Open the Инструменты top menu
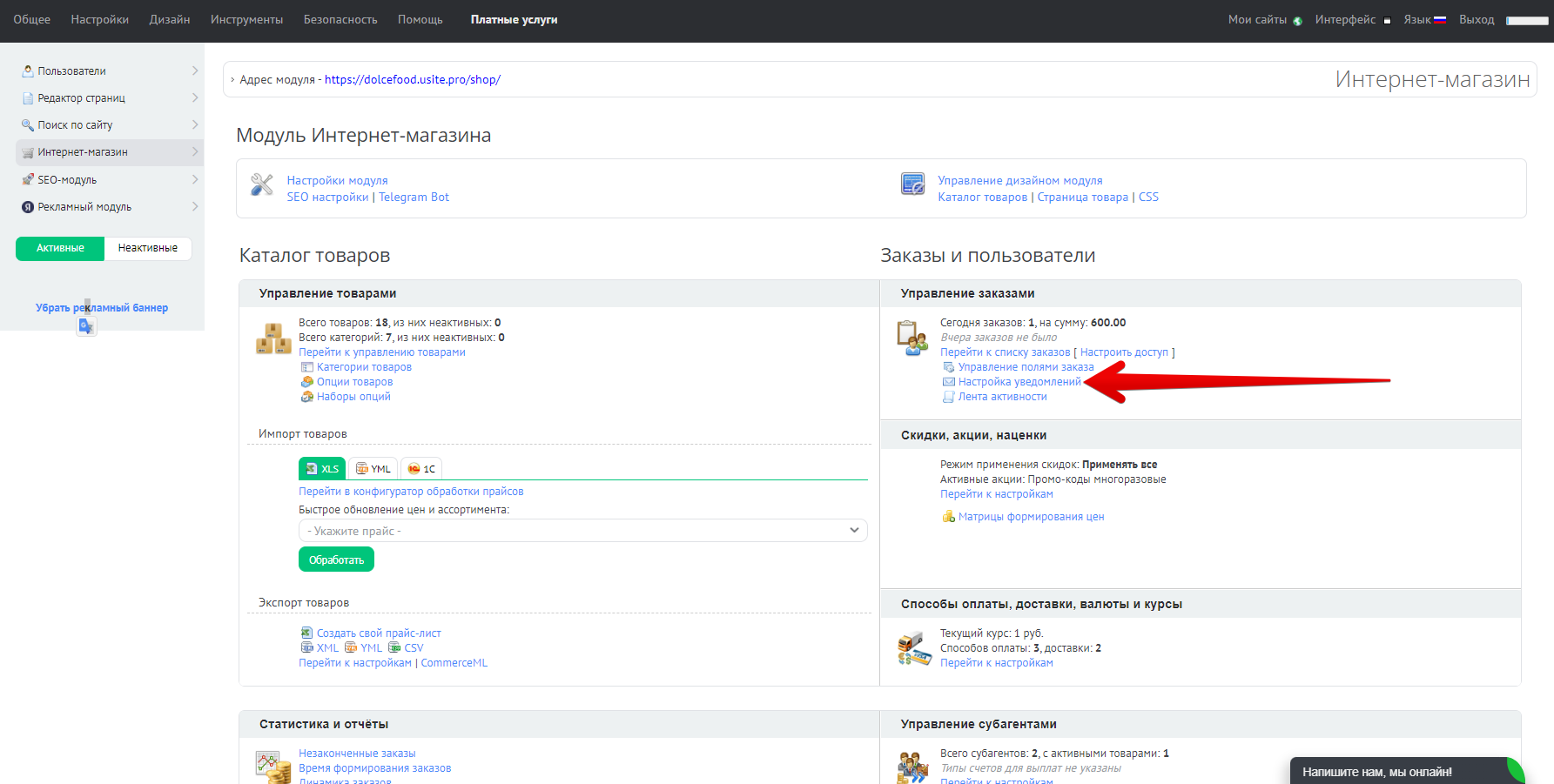 pos(246,19)
